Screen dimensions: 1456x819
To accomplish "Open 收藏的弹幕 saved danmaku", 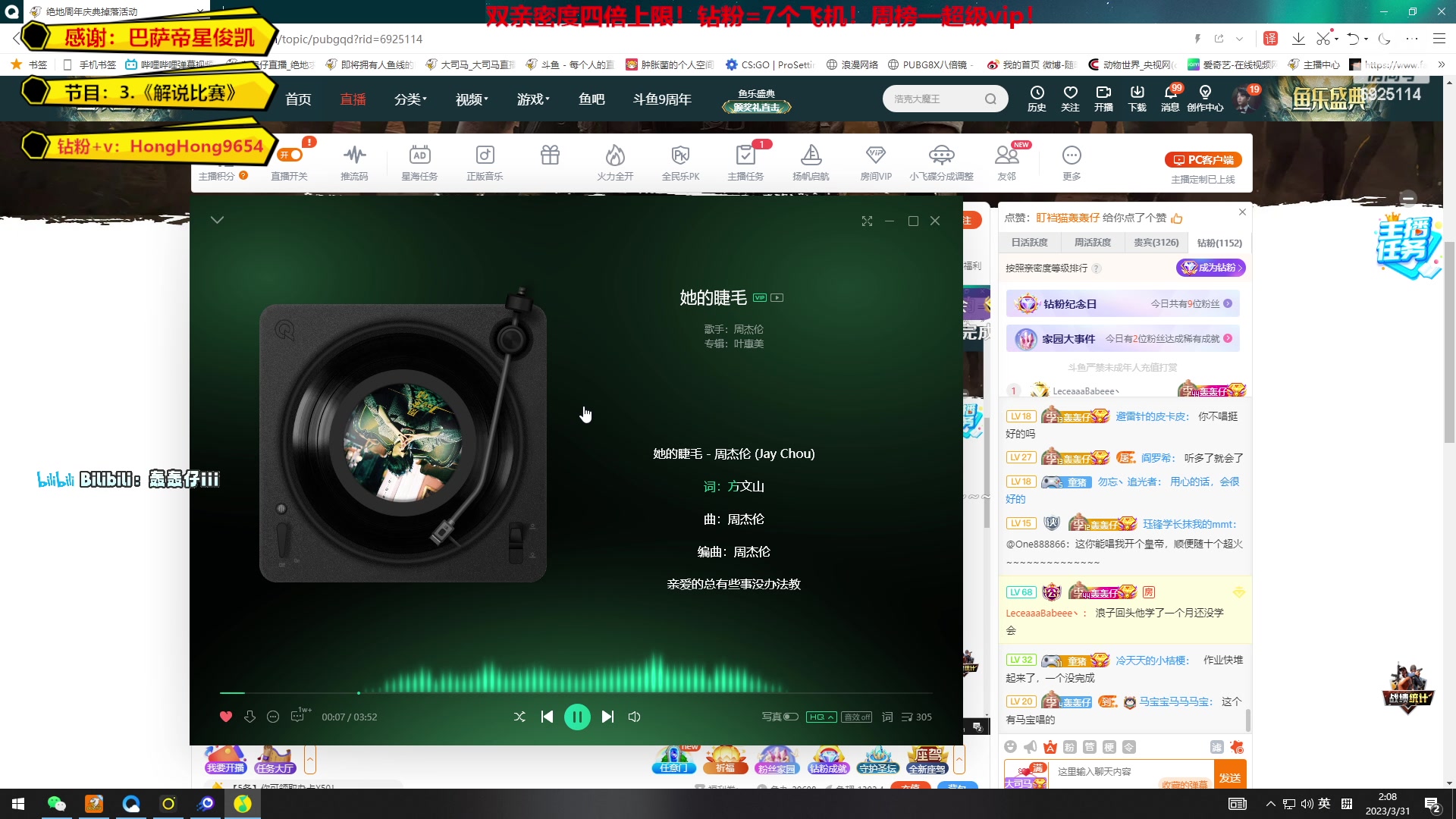I will (x=1185, y=784).
